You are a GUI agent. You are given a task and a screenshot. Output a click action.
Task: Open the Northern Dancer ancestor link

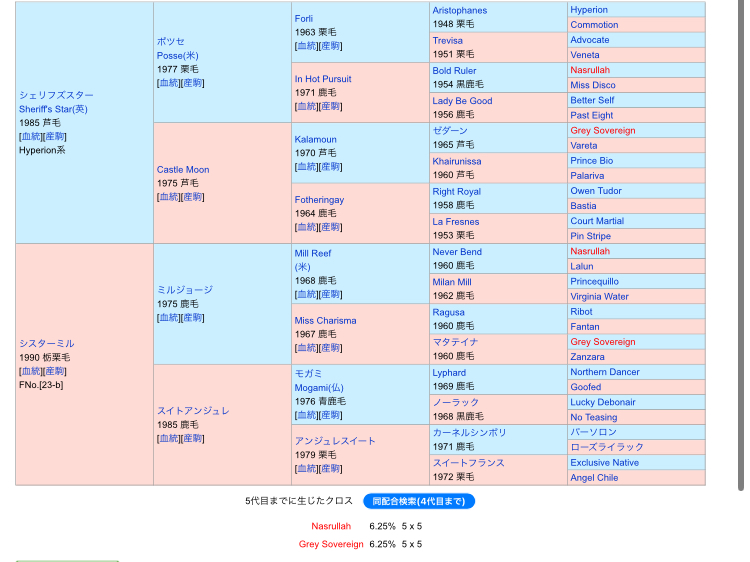coord(604,372)
